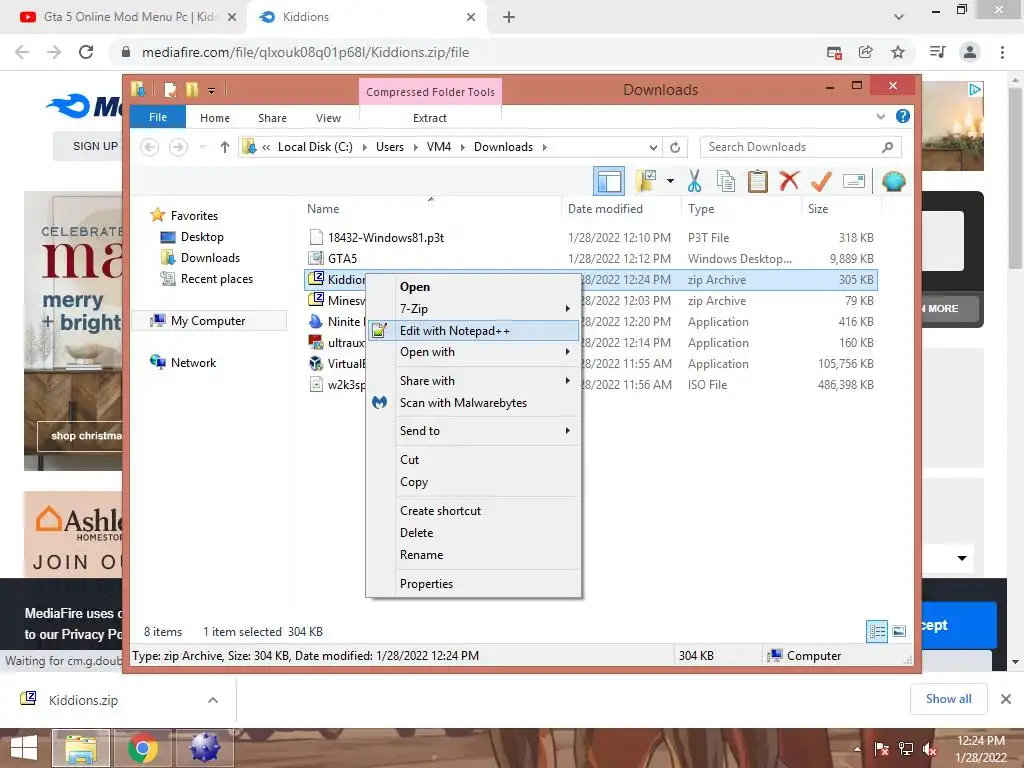Viewport: 1024px width, 768px height.
Task: Click the Compressed Folder Tools tab header
Action: pyautogui.click(x=430, y=91)
